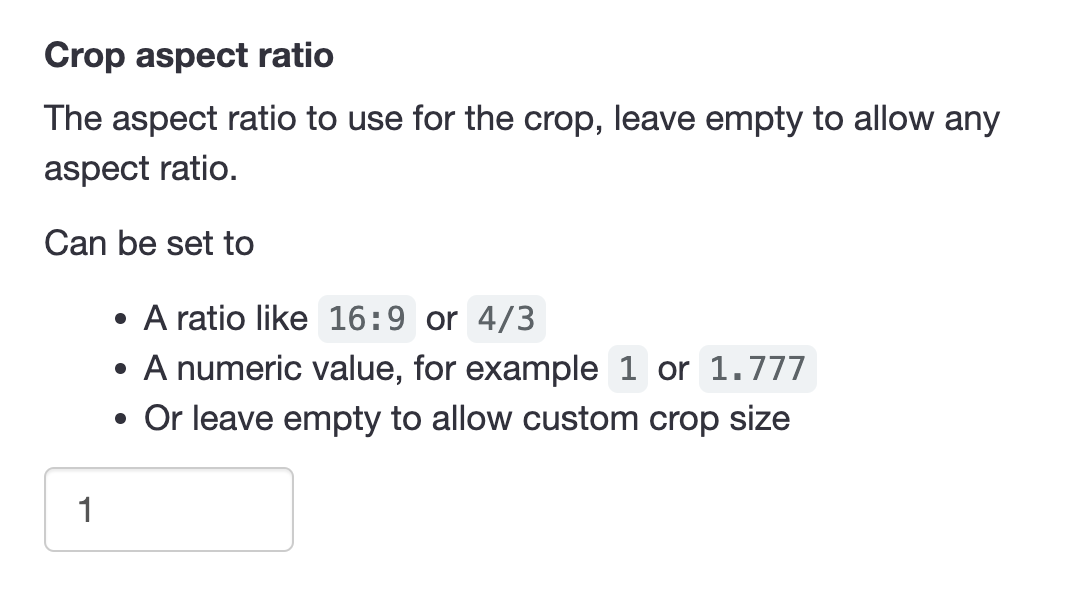This screenshot has height=592, width=1092.
Task: Click the border of the input field
Action: coord(168,469)
